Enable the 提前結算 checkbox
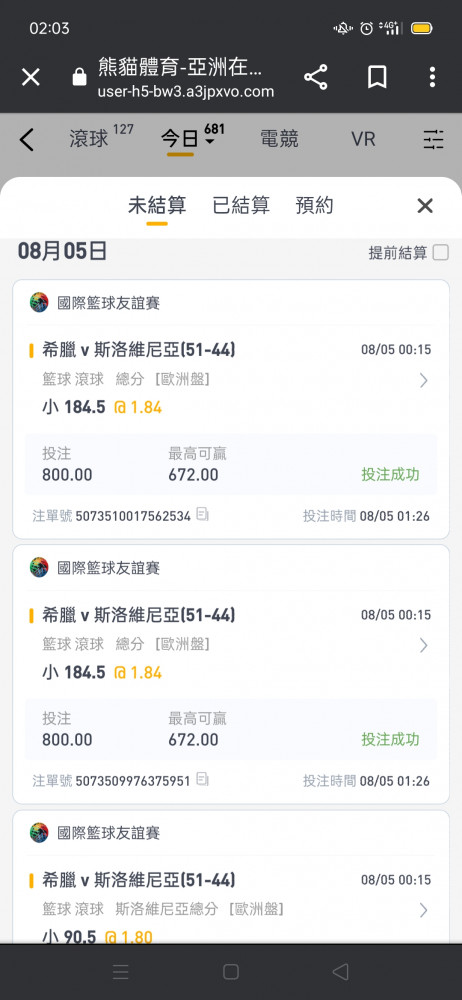Image resolution: width=462 pixels, height=1000 pixels. (440, 253)
